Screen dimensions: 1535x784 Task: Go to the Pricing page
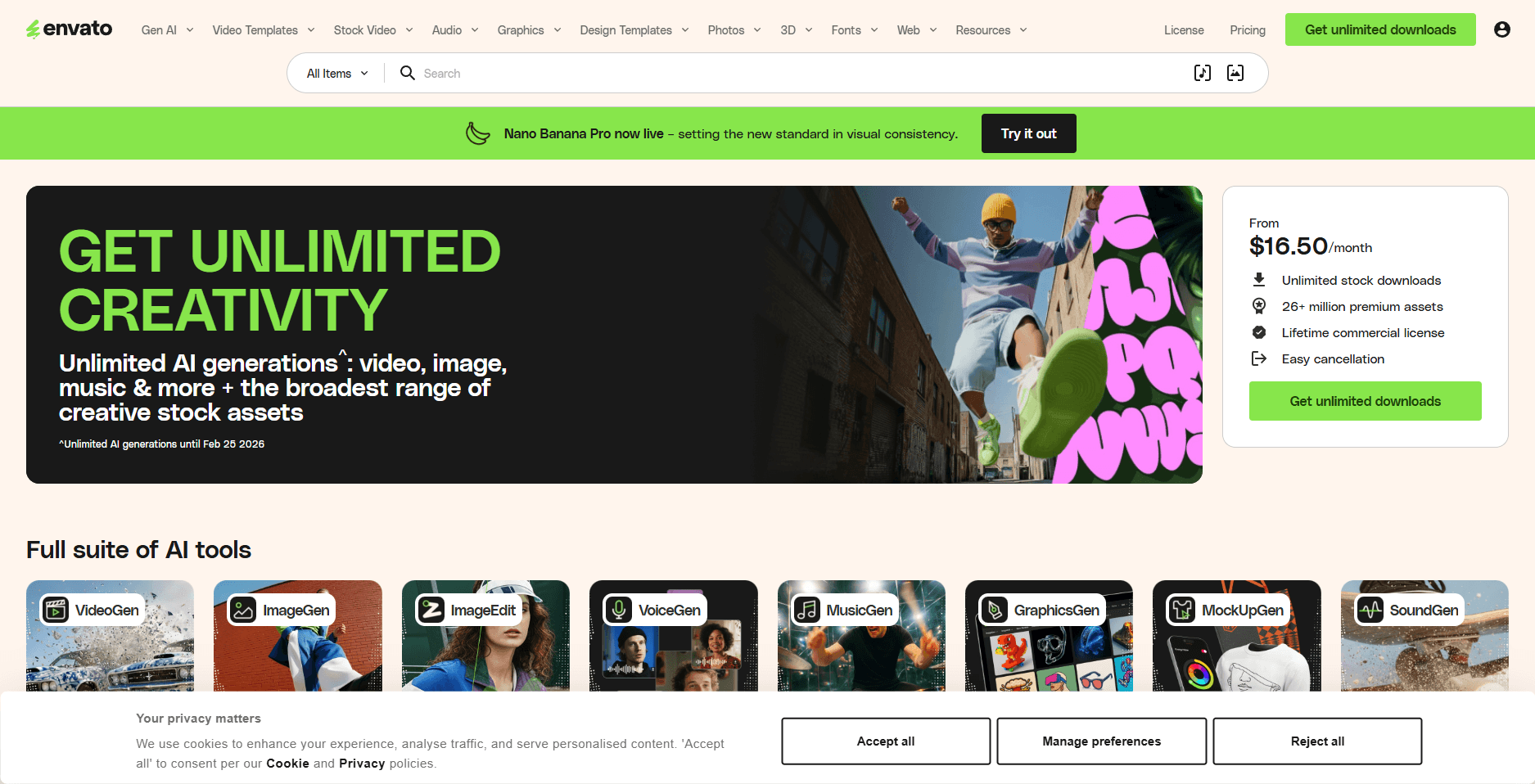click(1248, 30)
